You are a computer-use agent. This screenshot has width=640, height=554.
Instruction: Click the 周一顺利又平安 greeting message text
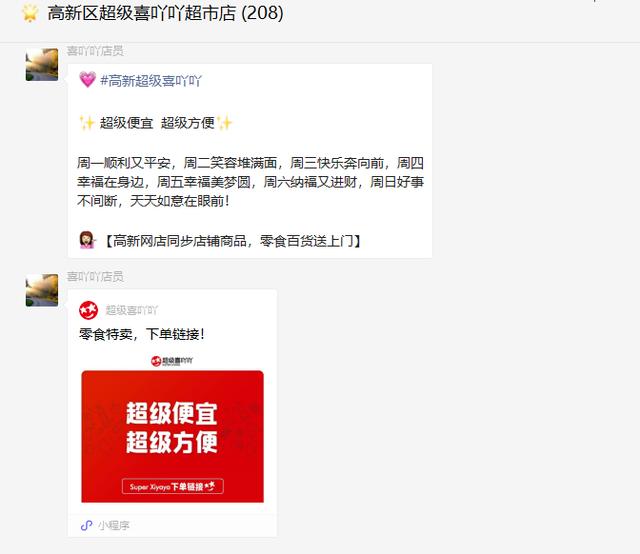point(250,182)
